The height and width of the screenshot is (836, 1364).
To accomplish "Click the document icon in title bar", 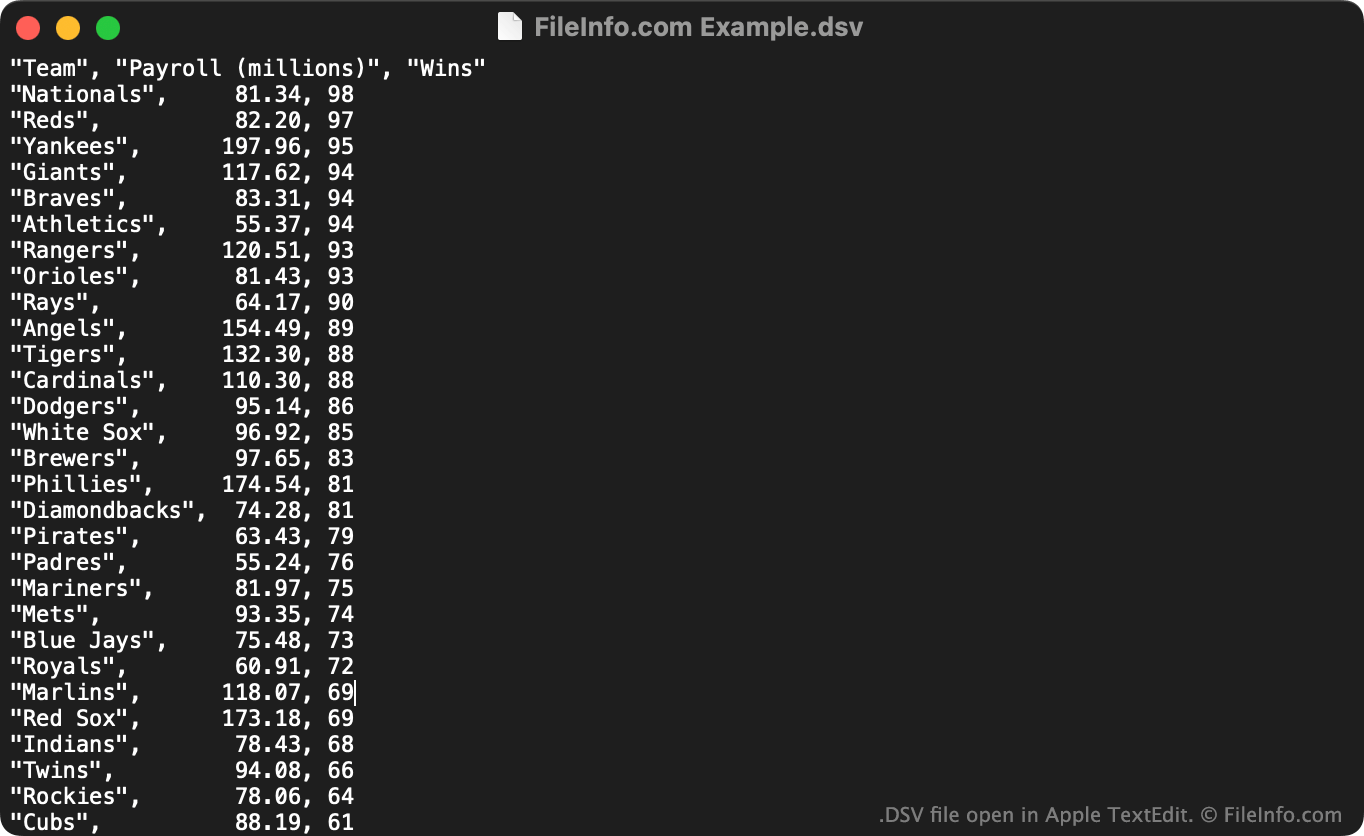I will click(x=510, y=27).
